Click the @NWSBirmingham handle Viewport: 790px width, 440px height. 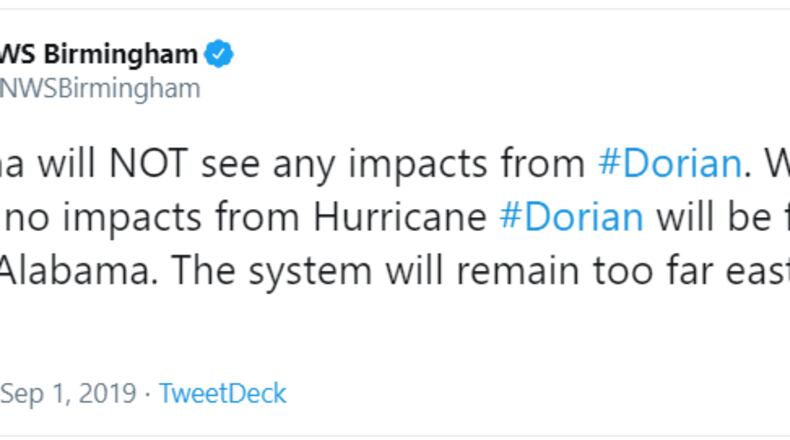100,88
